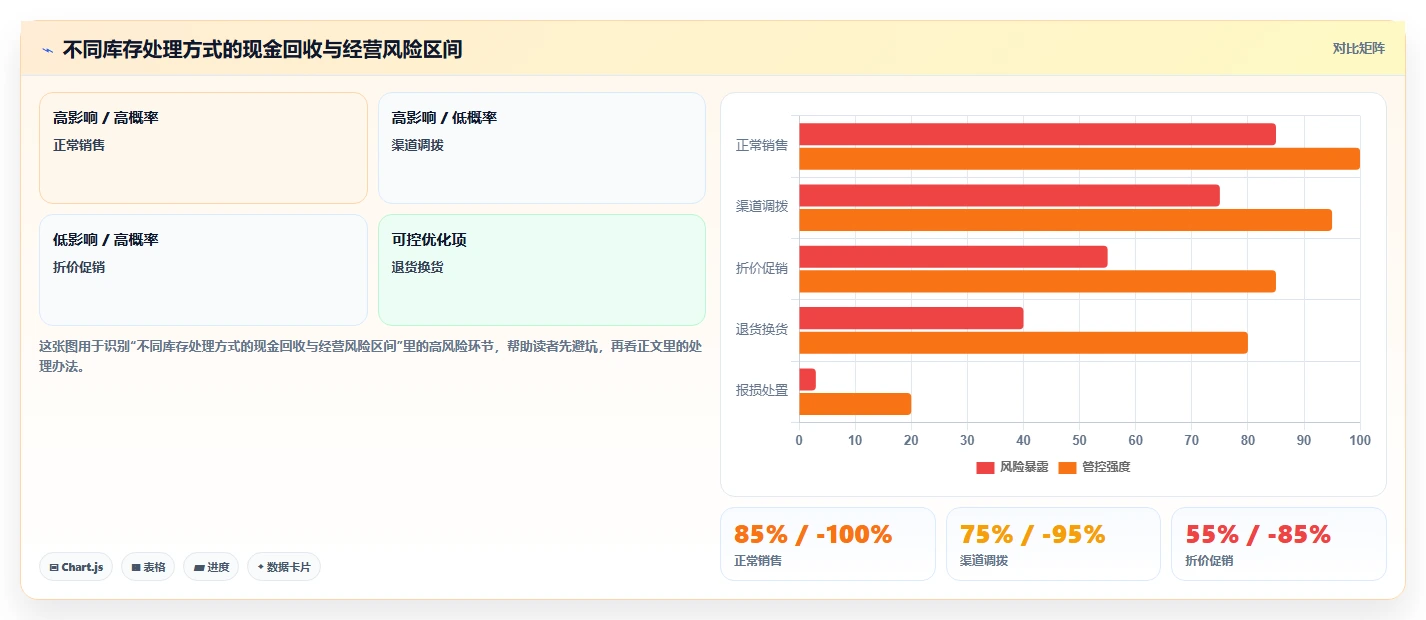Open the 75% / -95% stat card
This screenshot has width=1426, height=620.
coord(1053,544)
